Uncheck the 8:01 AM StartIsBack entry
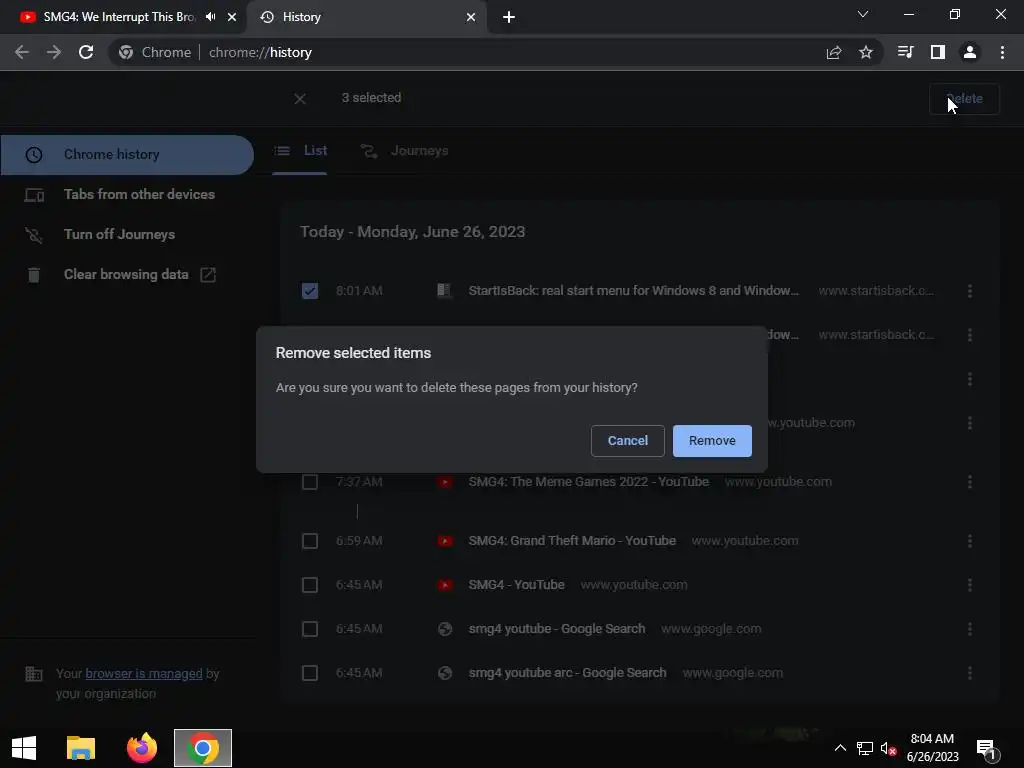Image resolution: width=1024 pixels, height=768 pixels. 310,291
